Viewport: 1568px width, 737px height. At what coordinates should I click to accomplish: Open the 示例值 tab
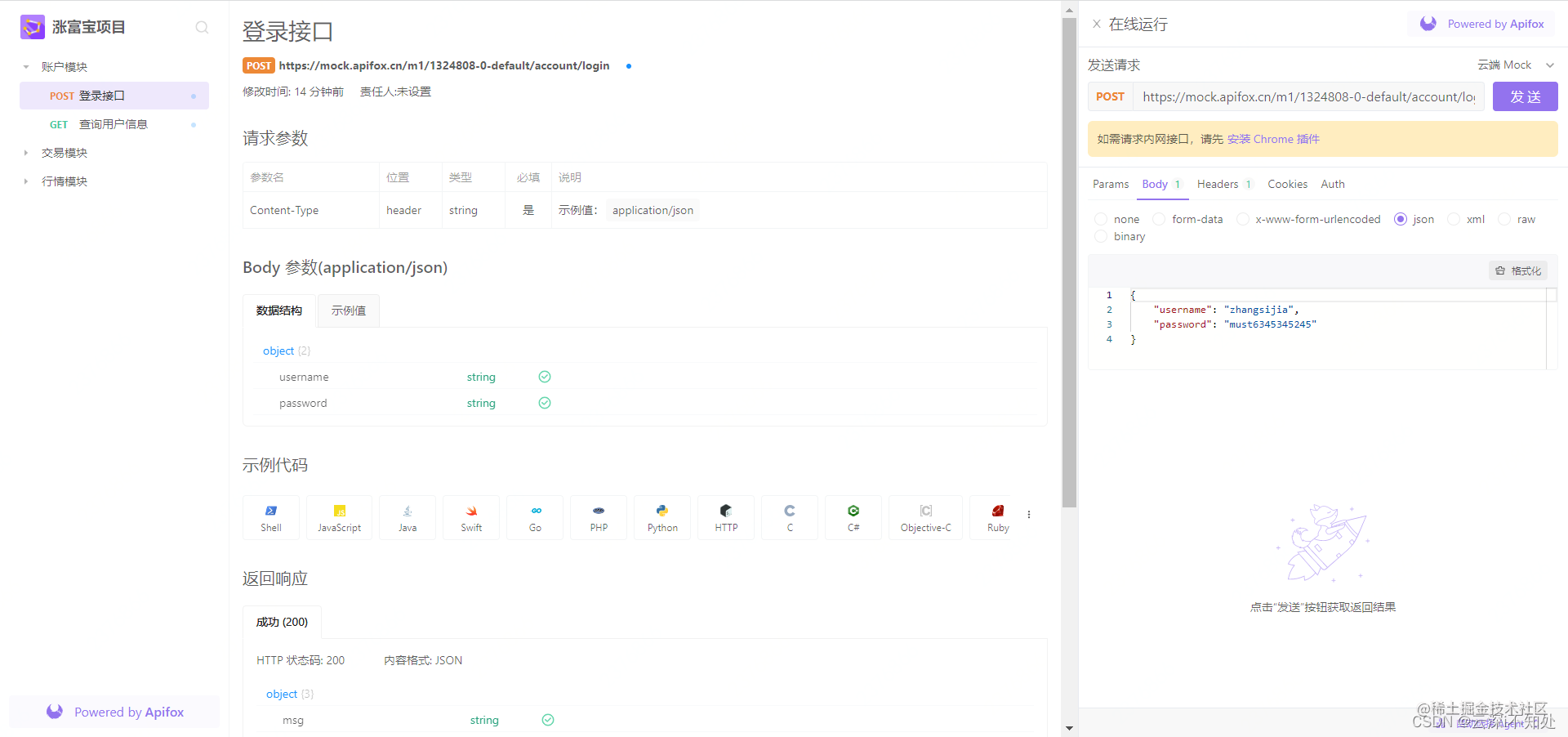349,310
